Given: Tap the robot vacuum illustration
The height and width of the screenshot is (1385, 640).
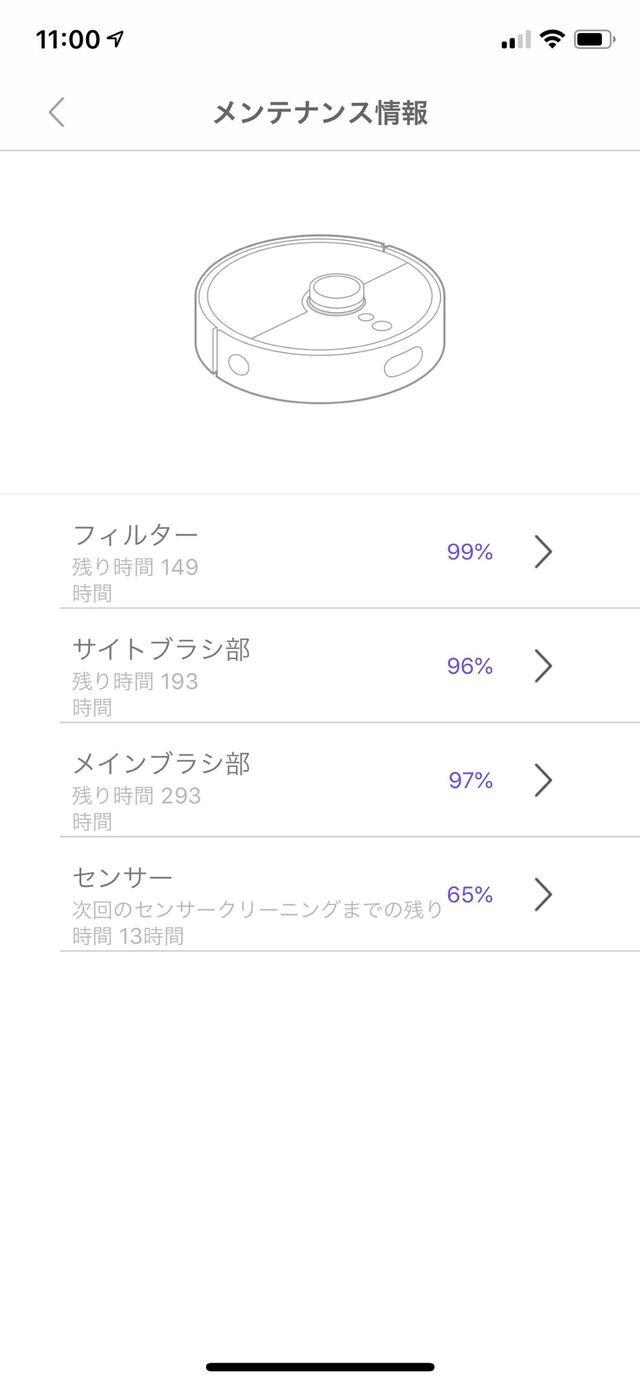Looking at the screenshot, I should pyautogui.click(x=320, y=319).
